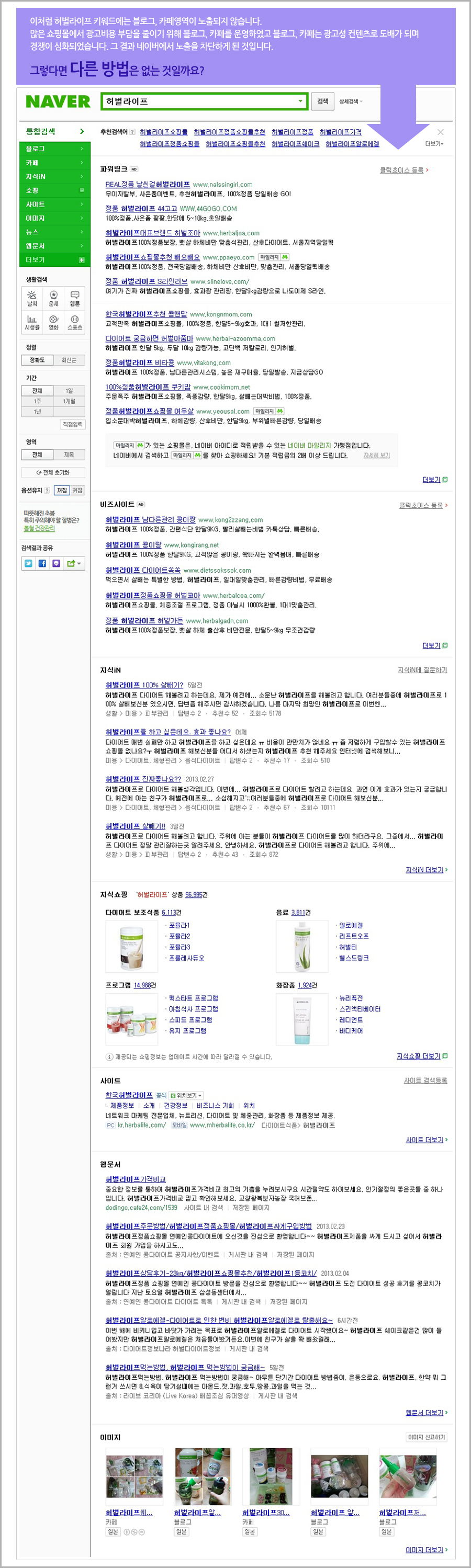Close the 추천검색어 suggestions with X
This screenshot has width=471, height=1568.
(x=441, y=132)
